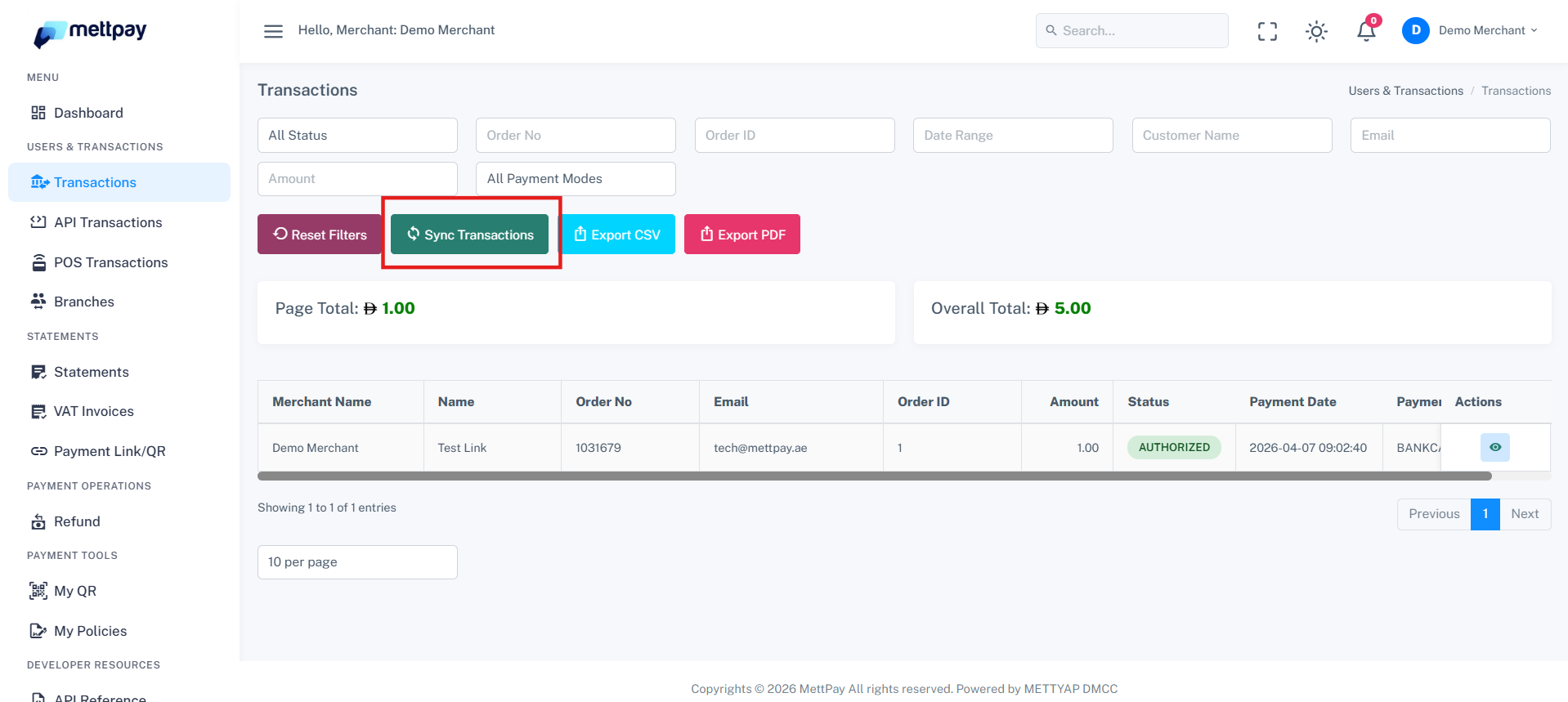This screenshot has width=1568, height=702.
Task: Click the Reset Filters button
Action: [320, 235]
